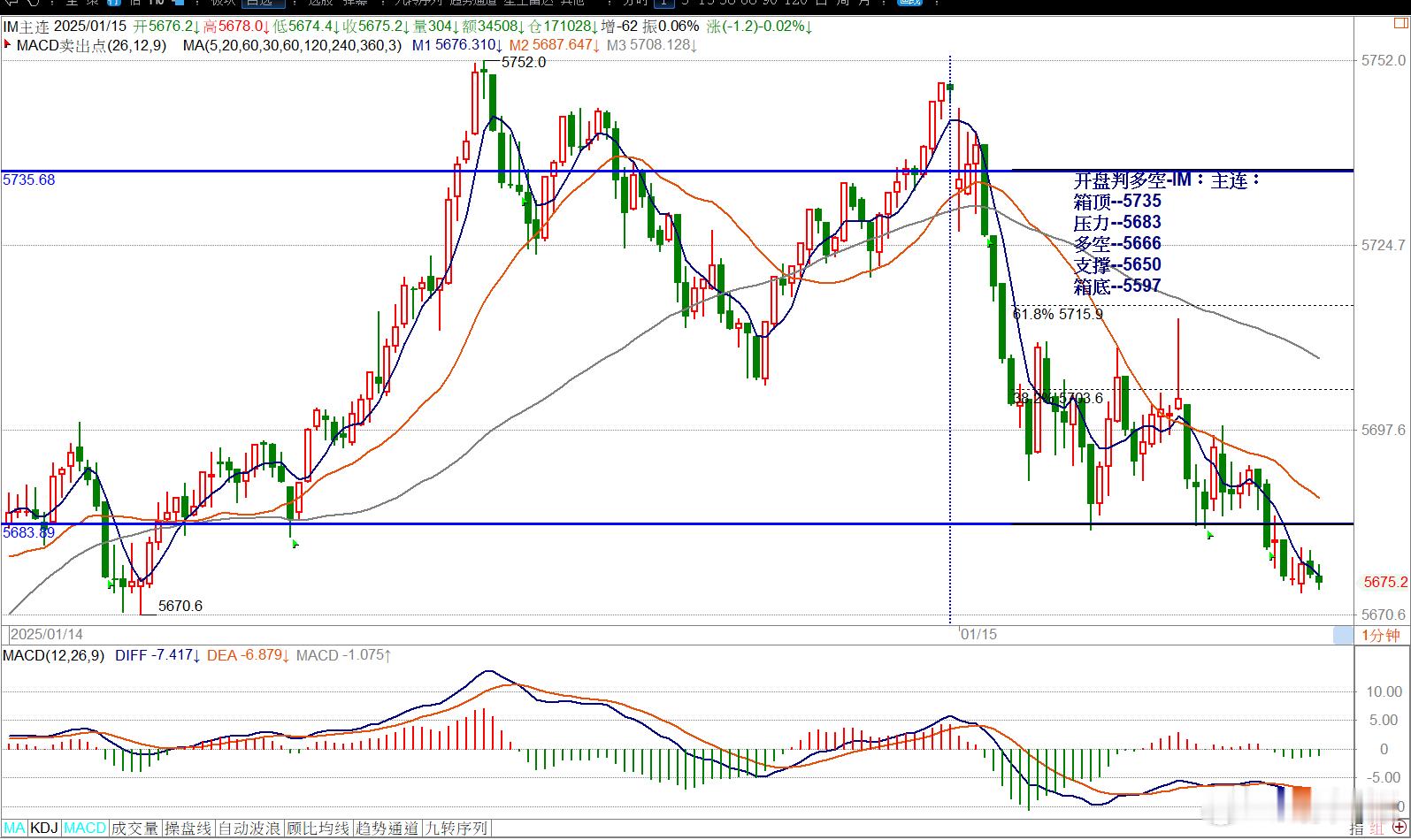The image size is (1411, 840).
Task: Click the circled plus icon at bottom right
Action: pyautogui.click(x=1399, y=829)
